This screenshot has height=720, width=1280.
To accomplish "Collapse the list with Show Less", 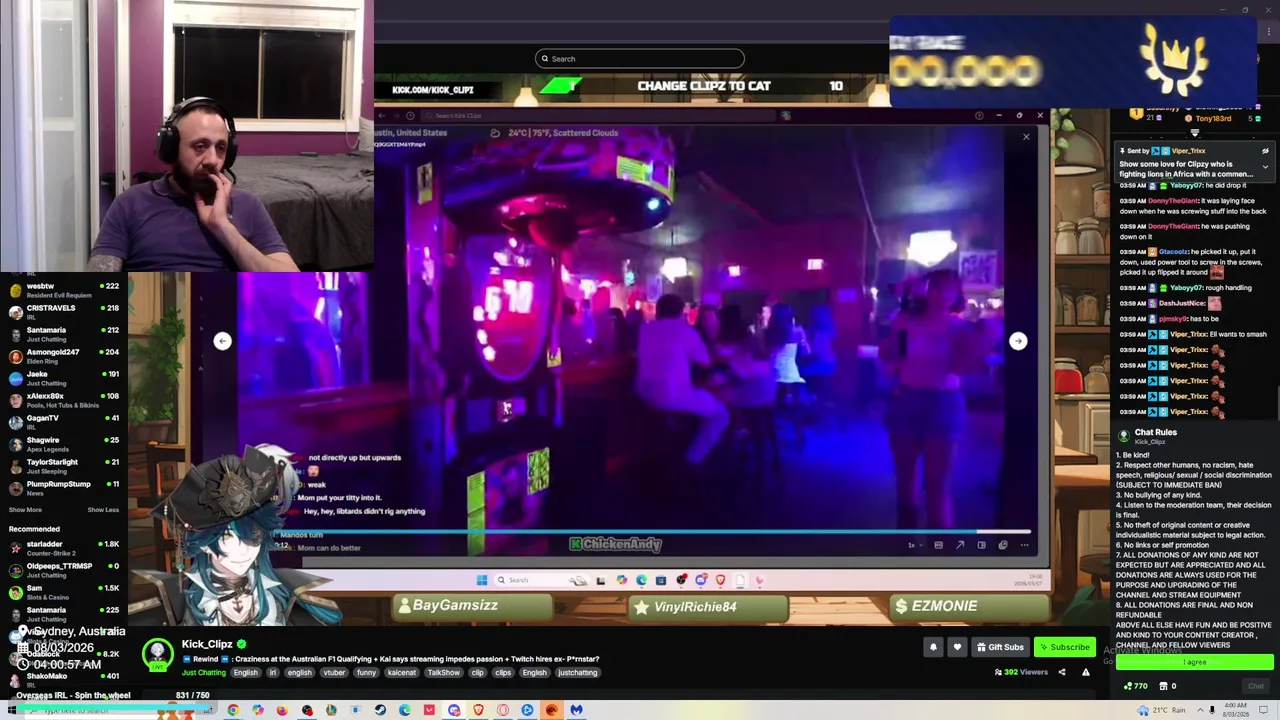I will [x=103, y=510].
